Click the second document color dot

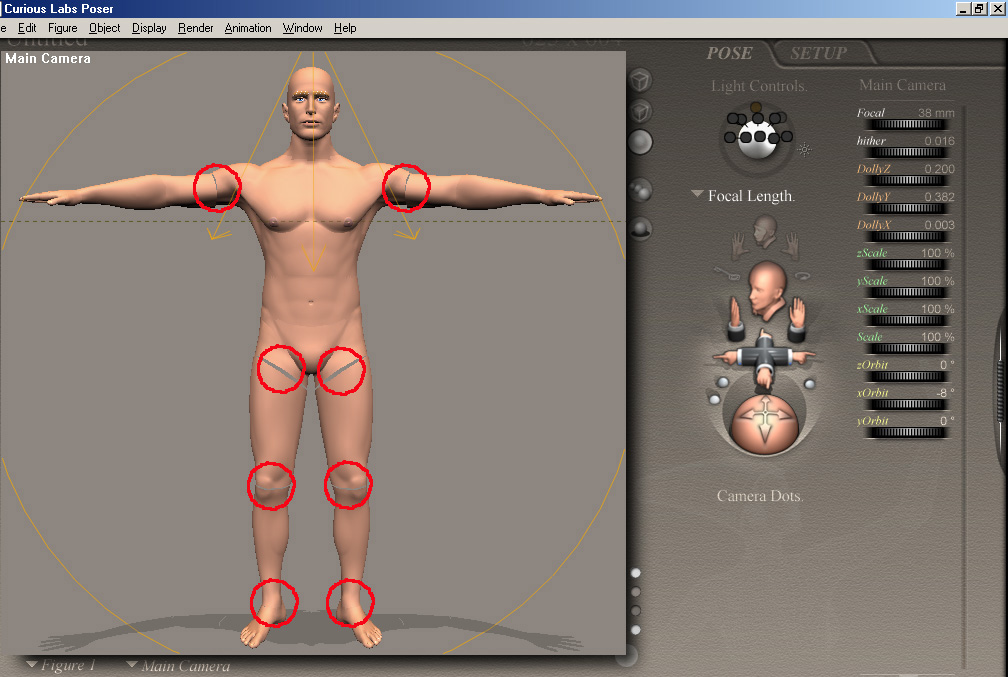point(636,591)
